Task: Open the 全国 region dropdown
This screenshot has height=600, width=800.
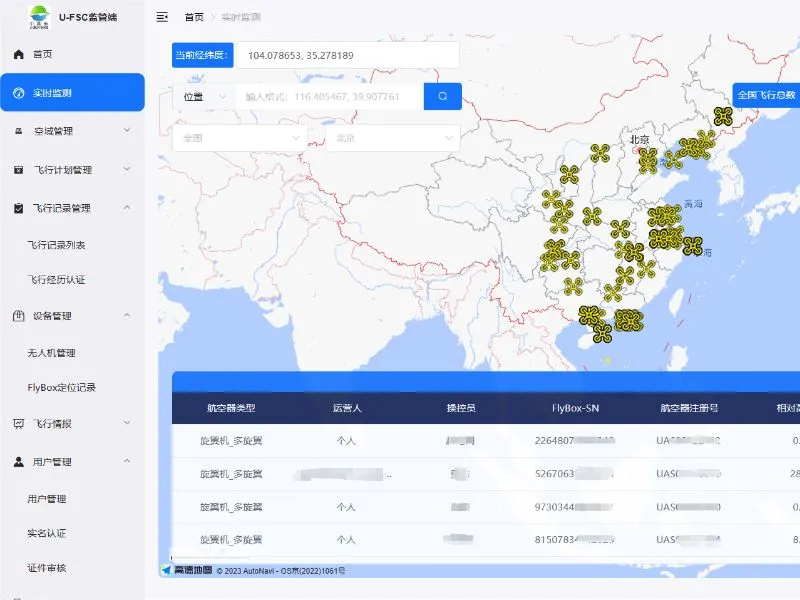Action: pyautogui.click(x=239, y=138)
